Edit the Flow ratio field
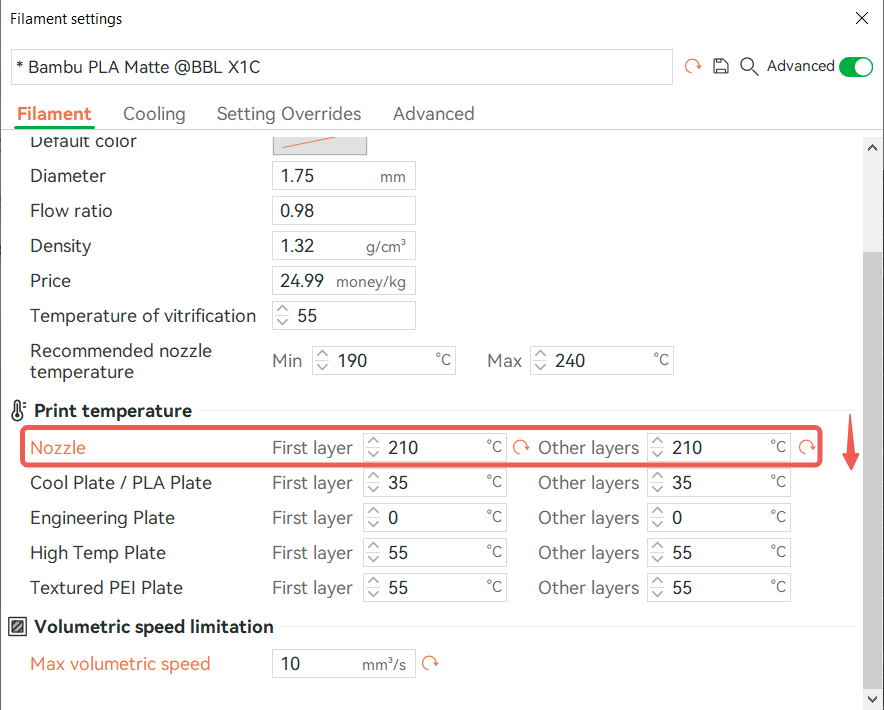Image resolution: width=884 pixels, height=710 pixels. (x=344, y=211)
